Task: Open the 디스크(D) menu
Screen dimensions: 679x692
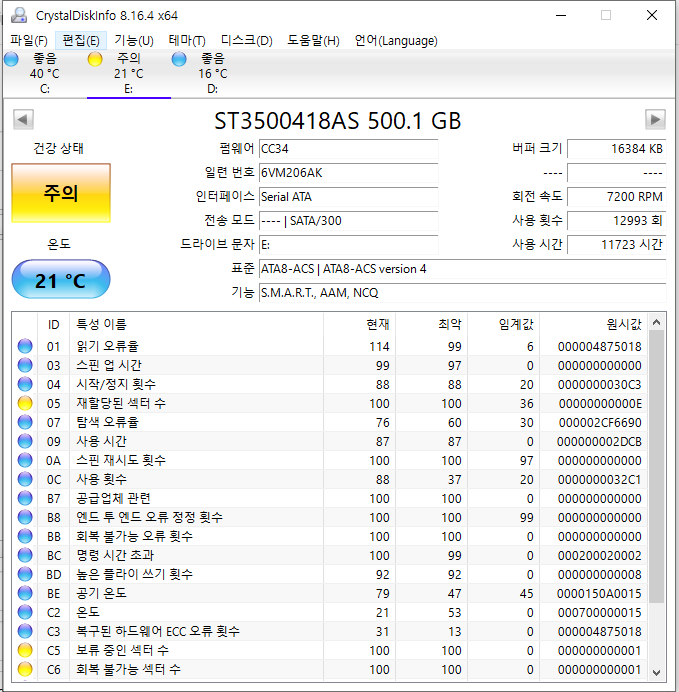Action: point(247,41)
